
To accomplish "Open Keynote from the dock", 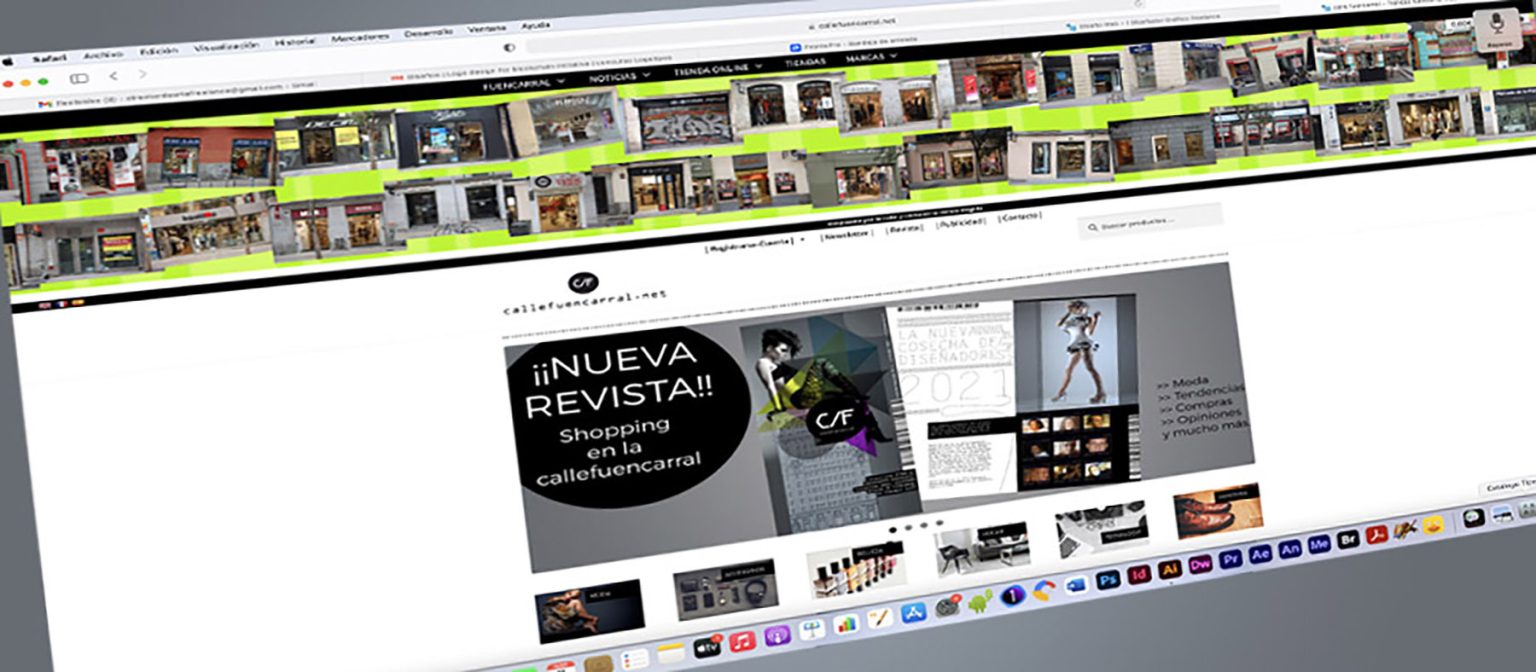I will point(811,629).
